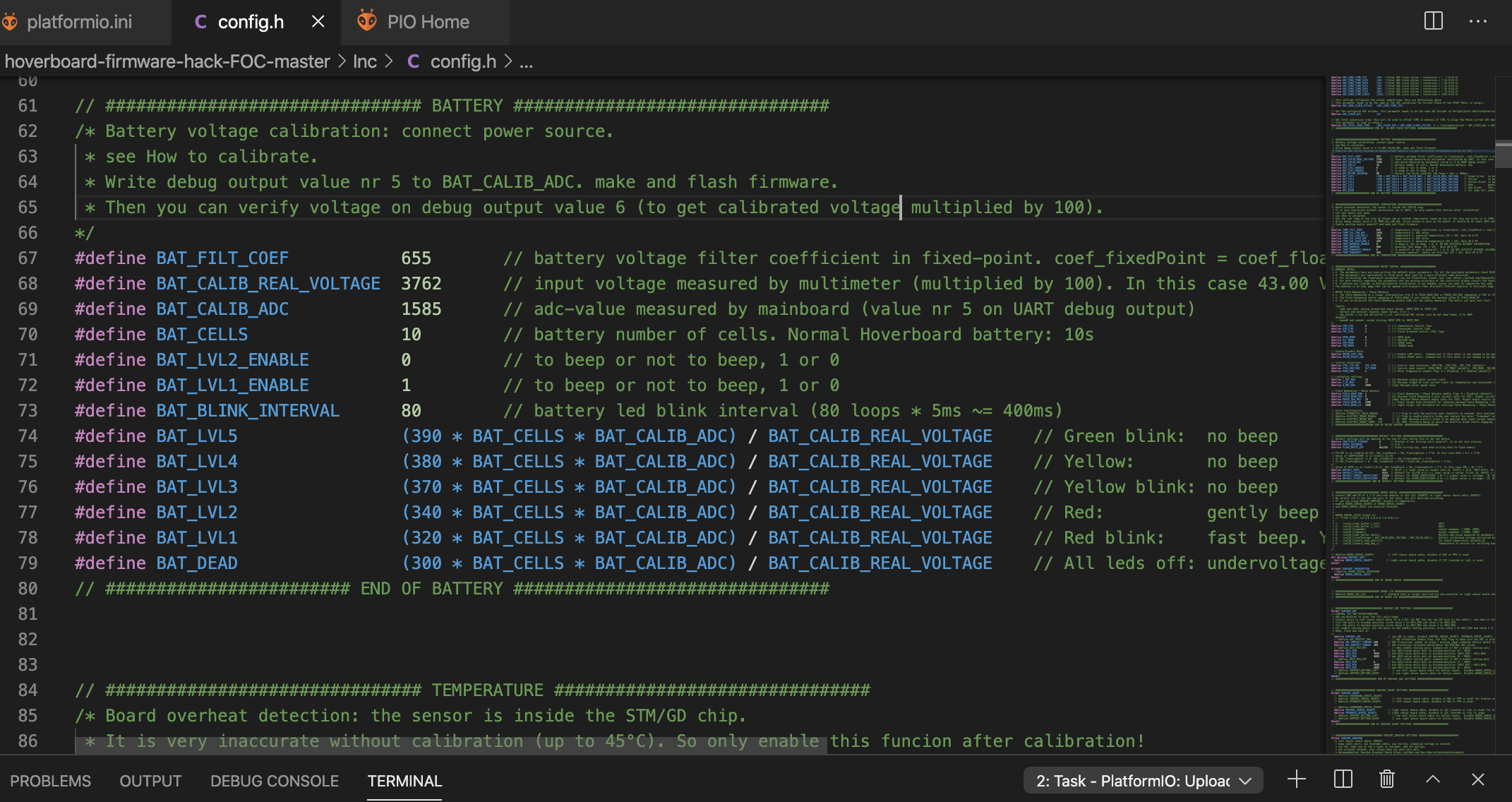Click the 'Green blink:' comment text
Image resolution: width=1512 pixels, height=802 pixels.
click(1124, 436)
